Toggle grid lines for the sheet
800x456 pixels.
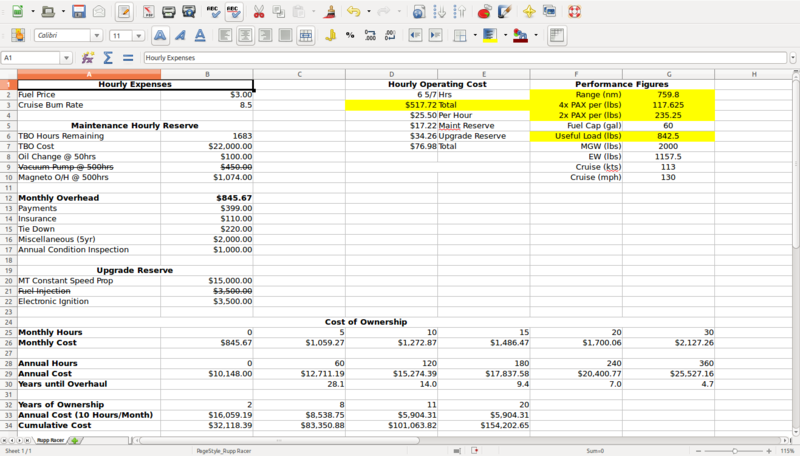pos(557,36)
